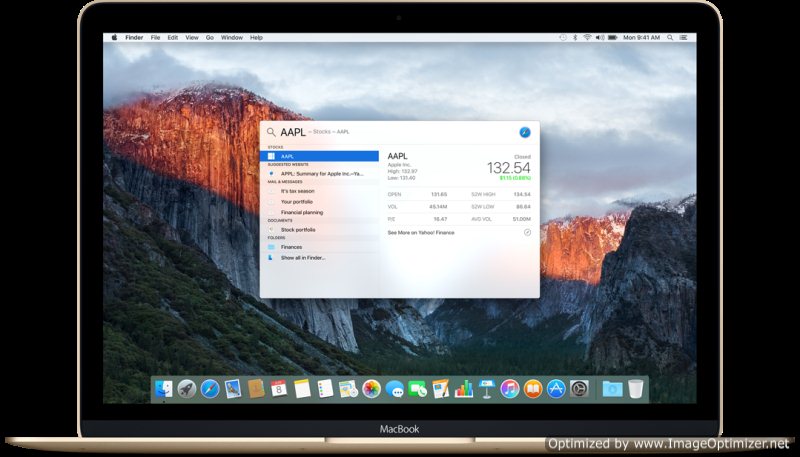Click the Mon 9:41 AM clock

tap(641, 38)
